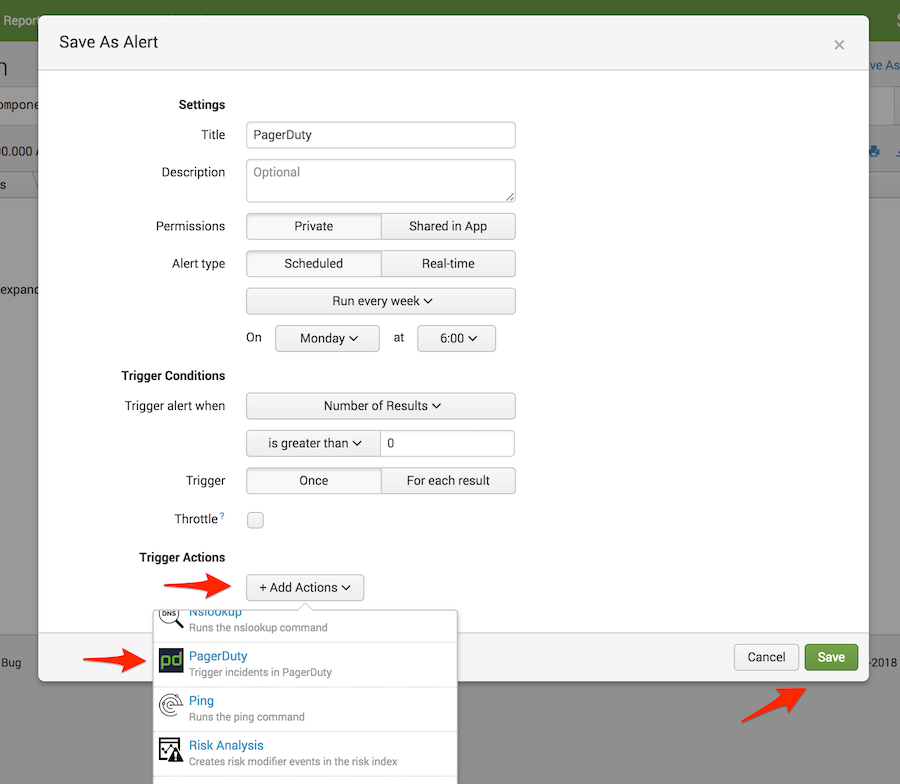Click the Risk Analysis icon
Viewport: 900px width, 784px height.
pos(171,750)
